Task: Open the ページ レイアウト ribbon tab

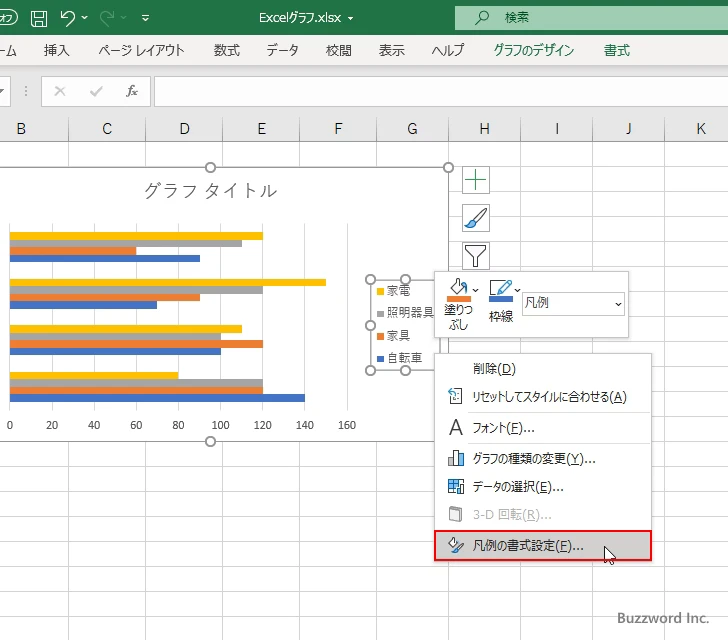Action: 142,50
